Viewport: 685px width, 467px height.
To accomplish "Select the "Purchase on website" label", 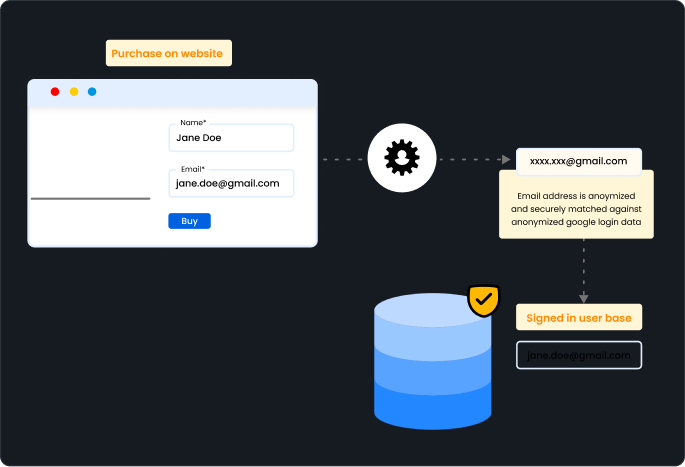I will pos(169,53).
